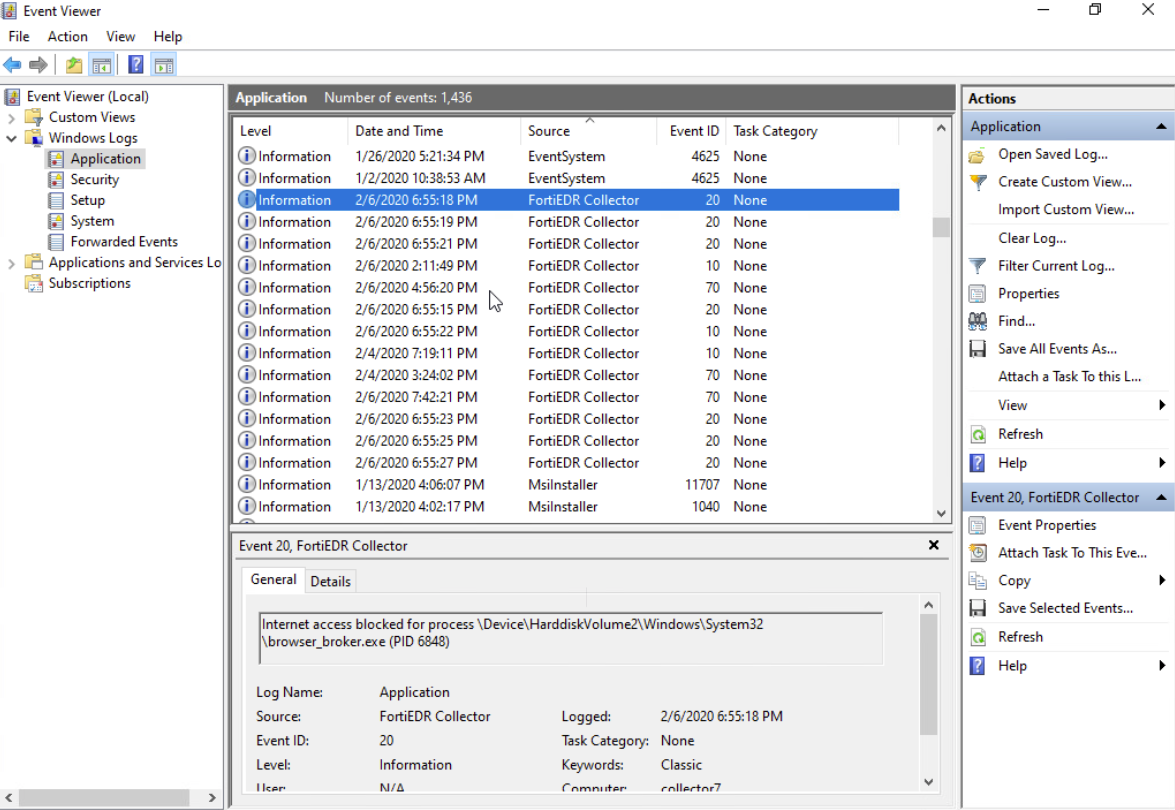1175x810 pixels.
Task: Click Clear Log in Actions pane
Action: [x=1032, y=238]
